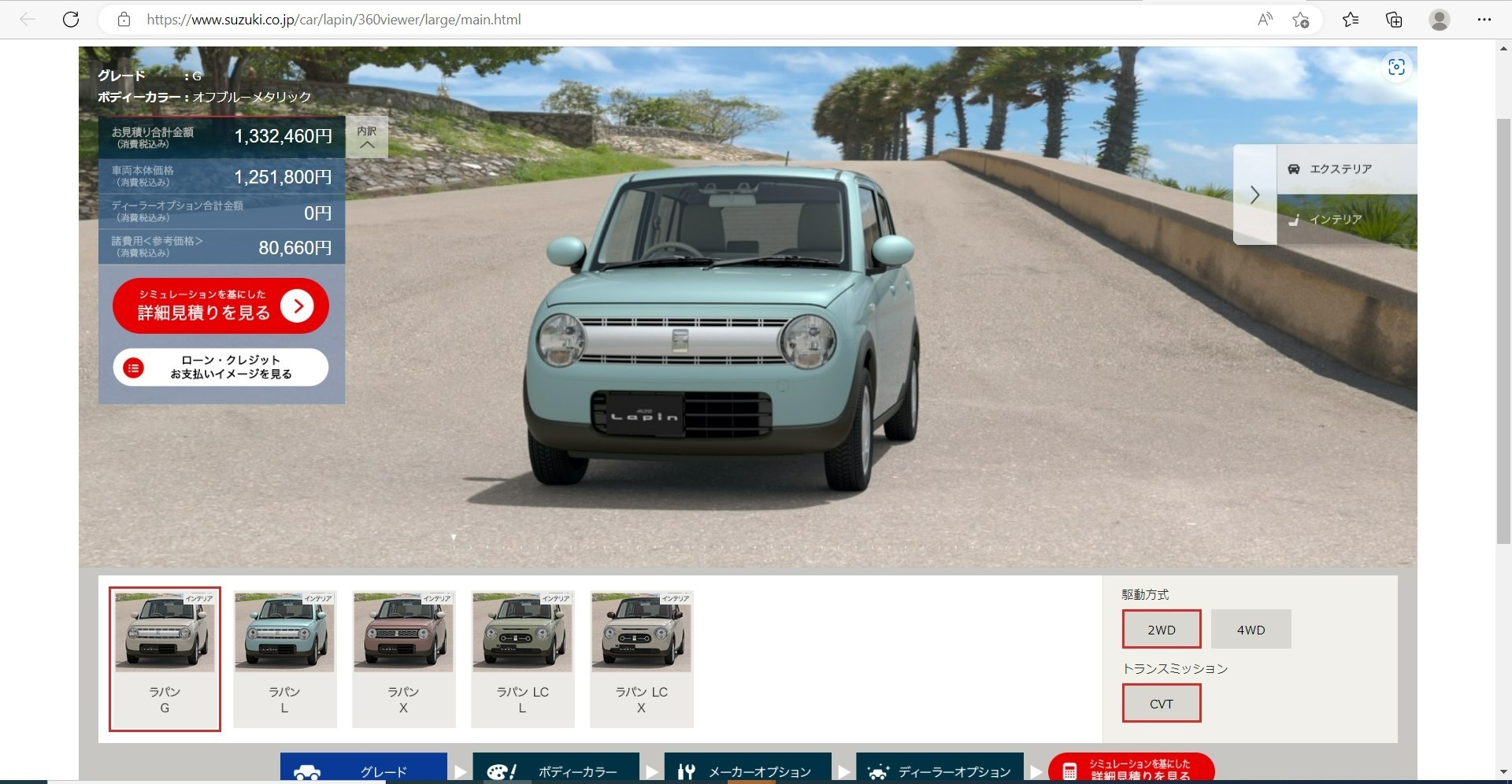Click fees amount 80,660円
This screenshot has width=1512, height=784.
(x=295, y=248)
